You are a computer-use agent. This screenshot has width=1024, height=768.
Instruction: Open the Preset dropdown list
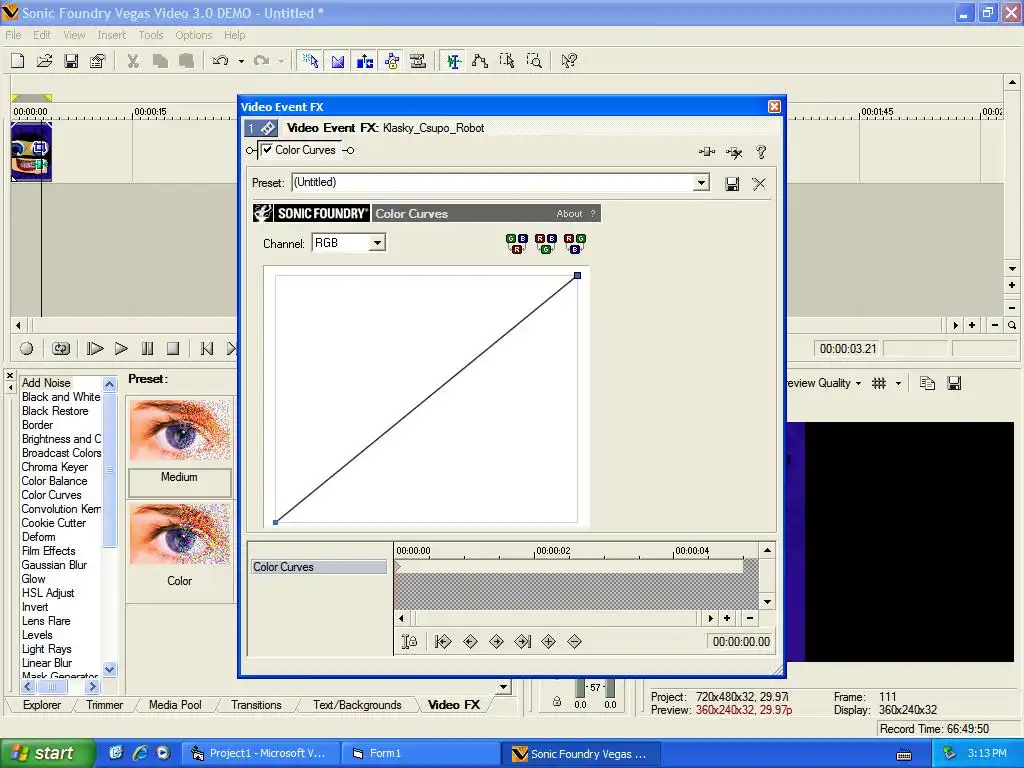pyautogui.click(x=701, y=182)
